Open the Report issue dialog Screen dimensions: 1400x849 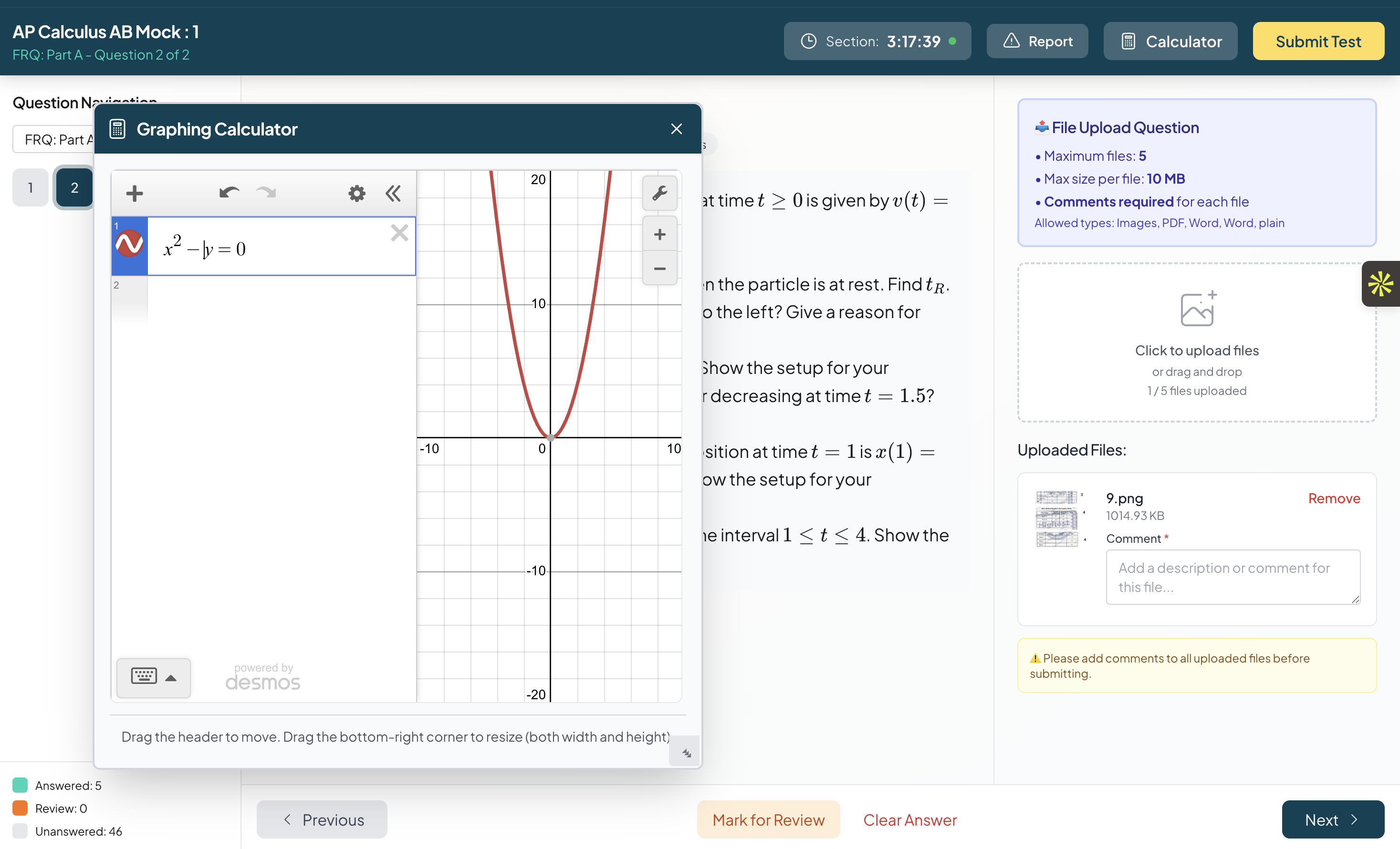1037,41
